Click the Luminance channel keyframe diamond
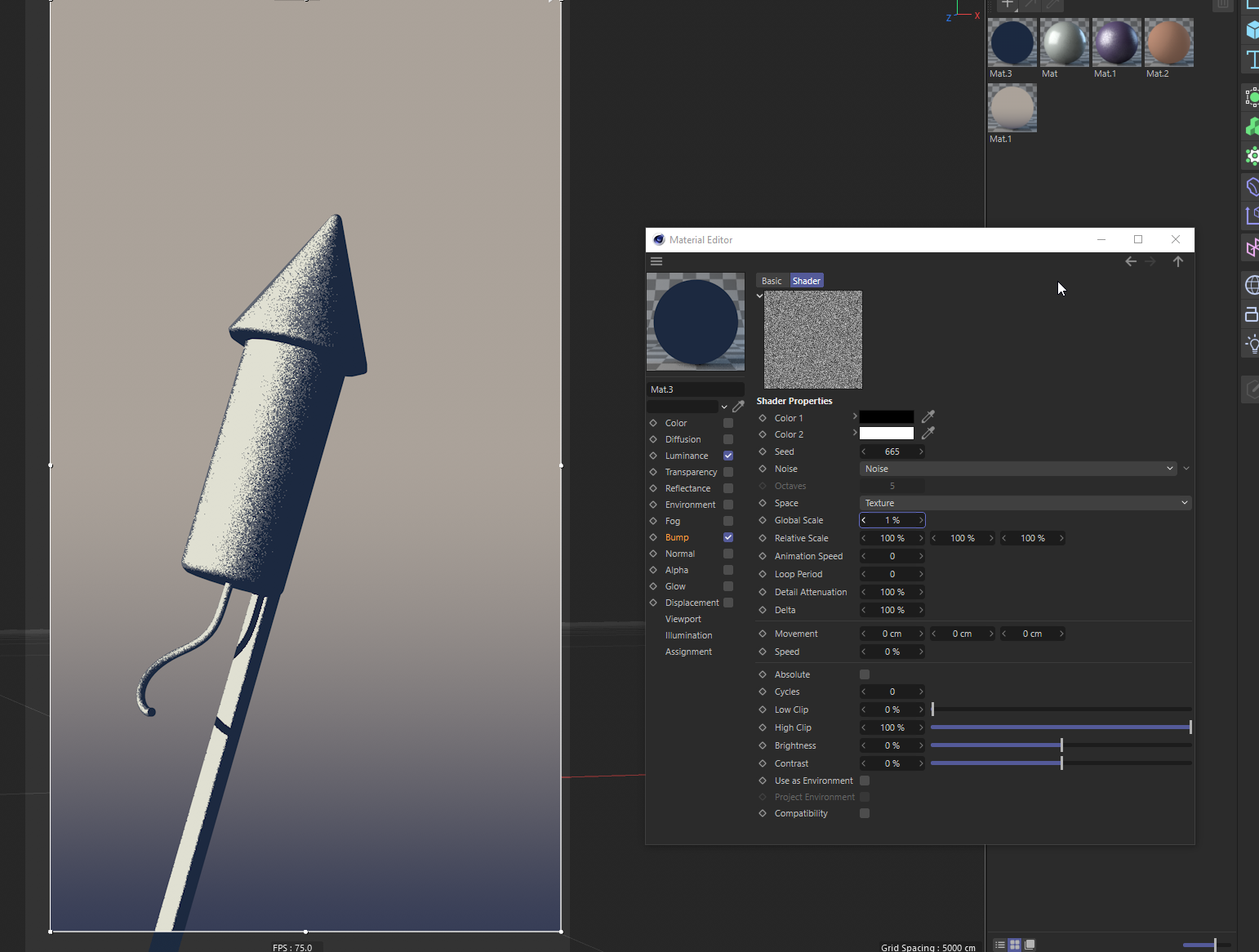This screenshot has height=952, width=1259. pyautogui.click(x=653, y=456)
